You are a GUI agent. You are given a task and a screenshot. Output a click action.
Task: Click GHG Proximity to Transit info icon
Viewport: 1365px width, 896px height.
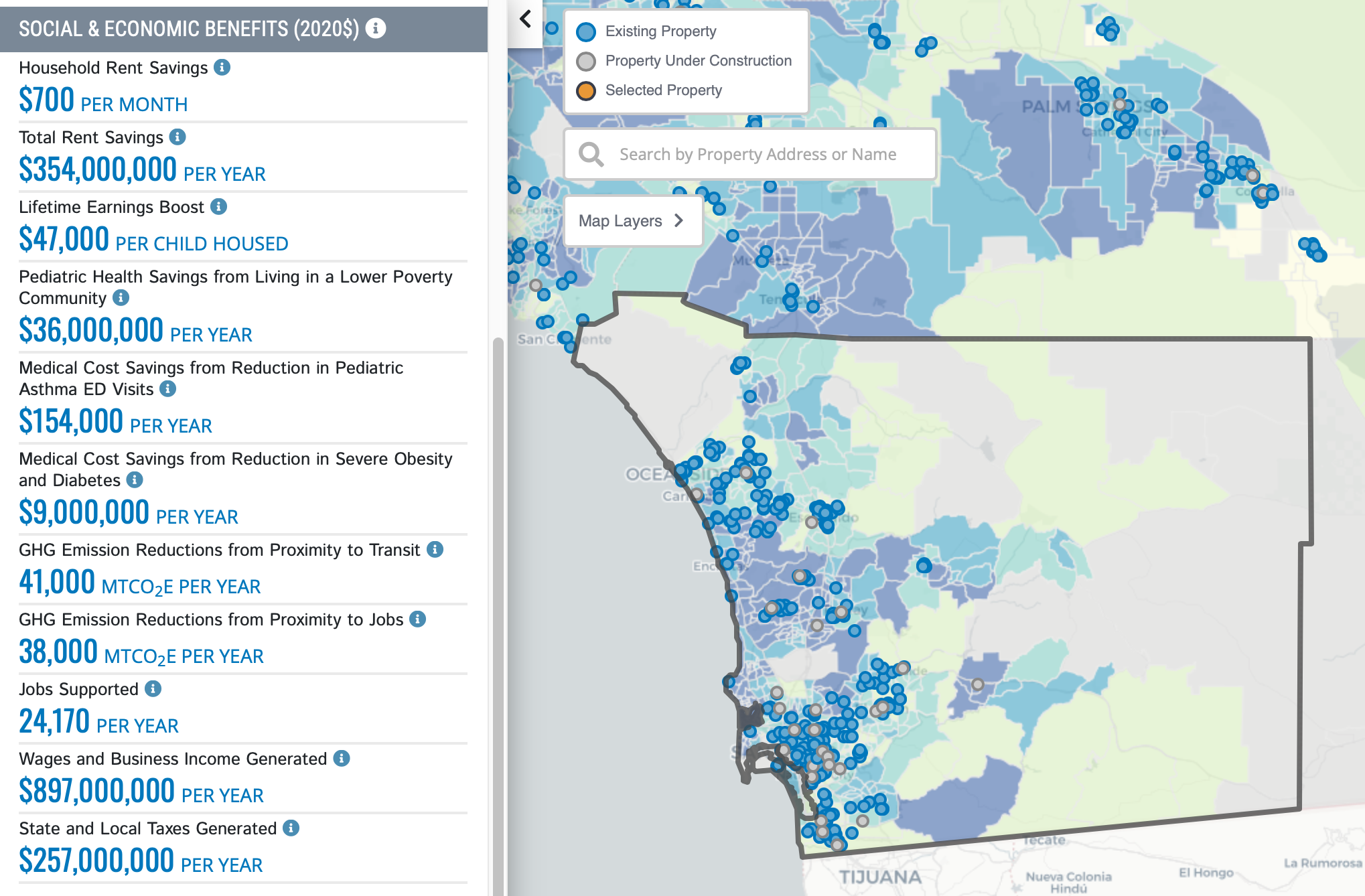click(435, 549)
